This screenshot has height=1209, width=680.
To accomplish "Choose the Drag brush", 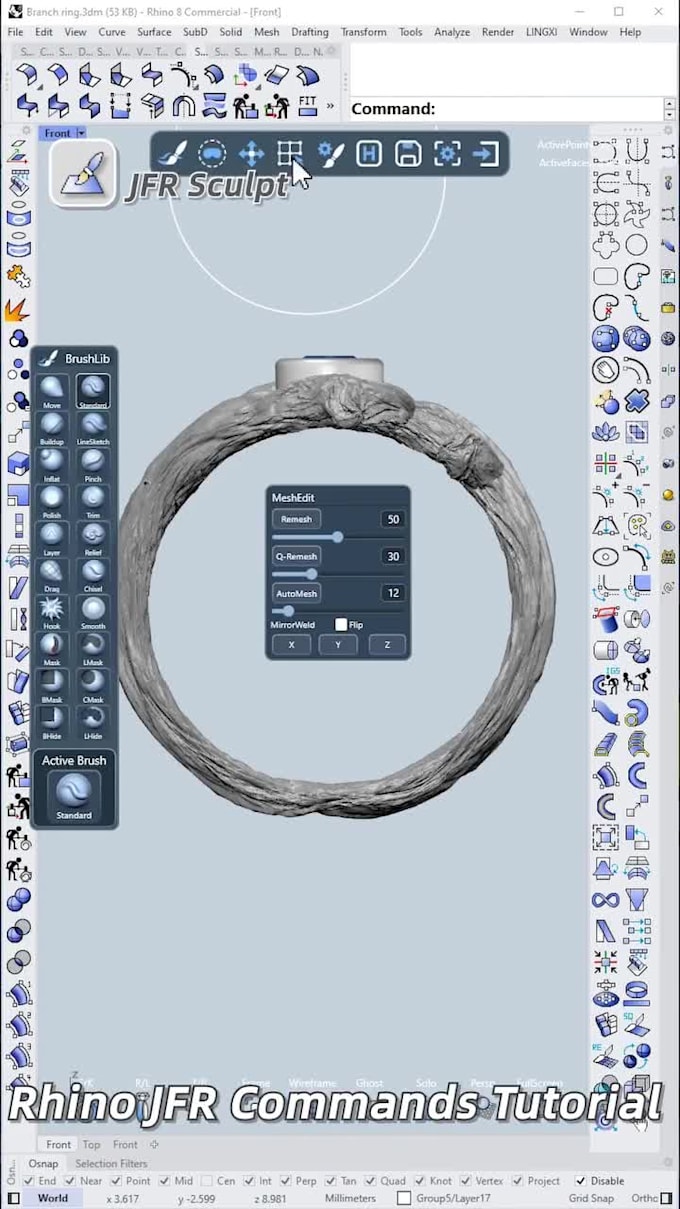I will [x=52, y=574].
